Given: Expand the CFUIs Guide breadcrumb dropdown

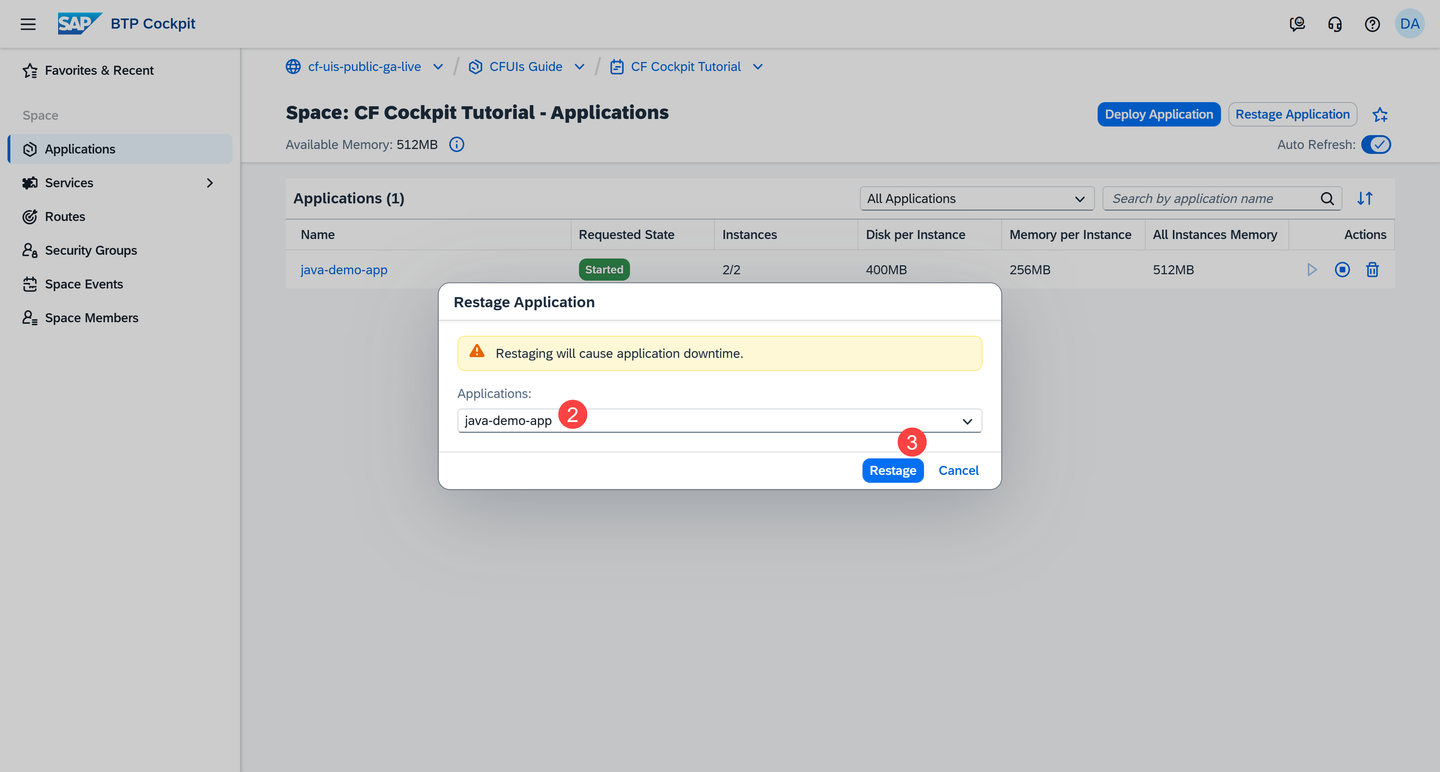Looking at the screenshot, I should tap(579, 67).
